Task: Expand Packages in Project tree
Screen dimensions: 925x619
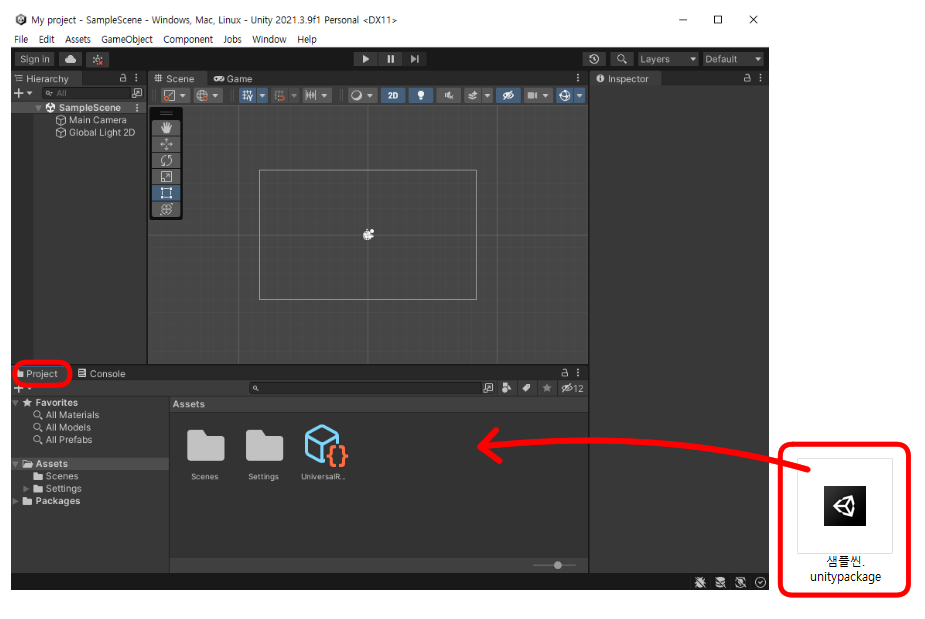Action: 16,501
